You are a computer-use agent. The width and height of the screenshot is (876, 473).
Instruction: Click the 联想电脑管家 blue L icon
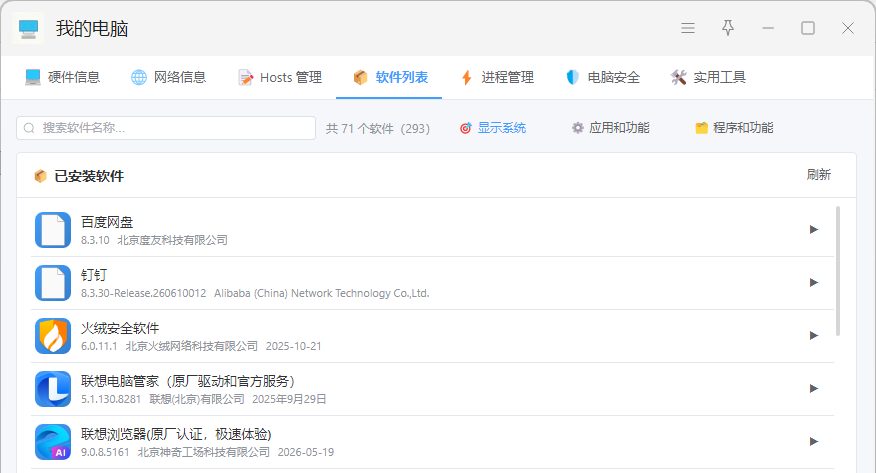[53, 389]
